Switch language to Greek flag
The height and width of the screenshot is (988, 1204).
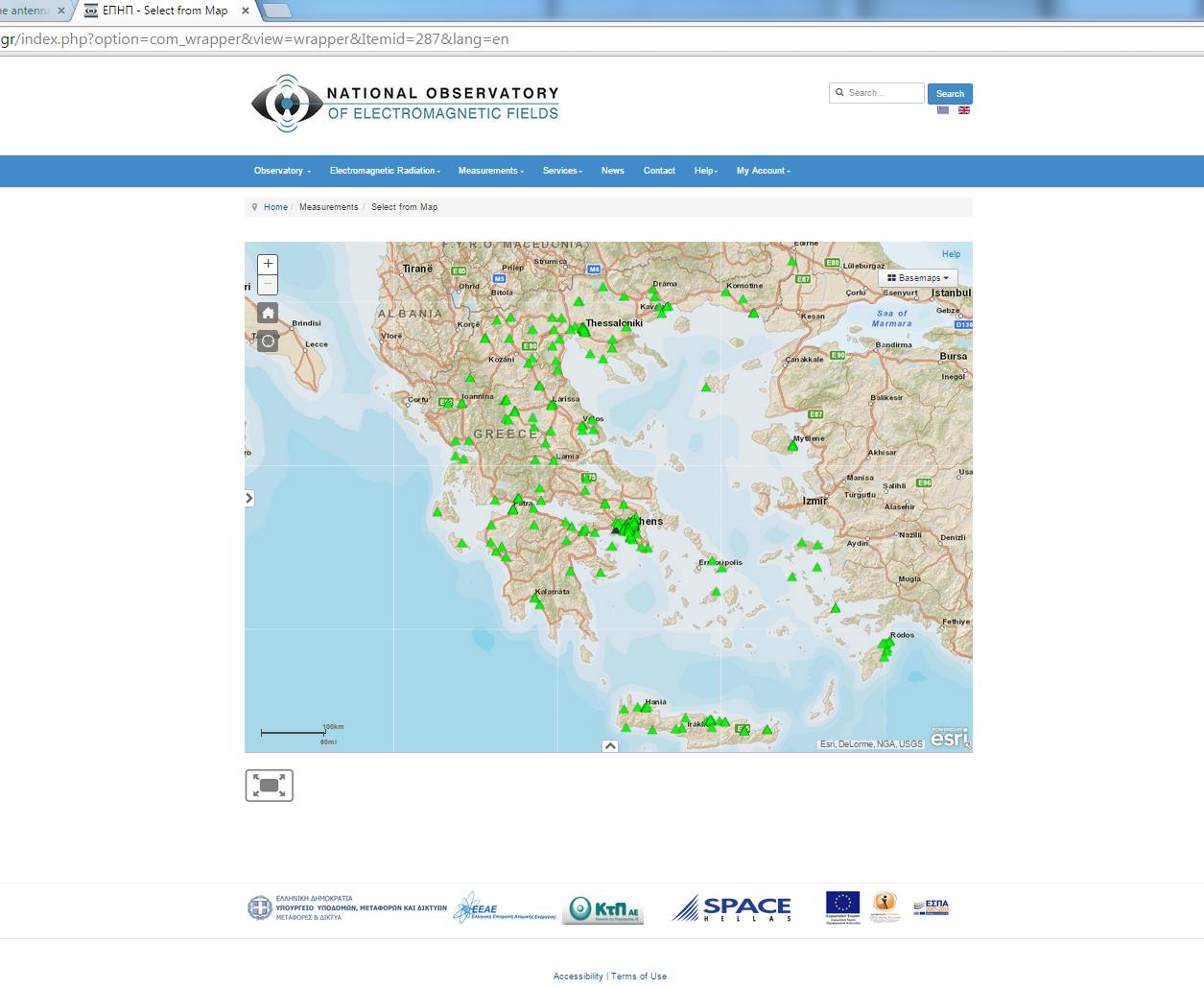point(943,110)
